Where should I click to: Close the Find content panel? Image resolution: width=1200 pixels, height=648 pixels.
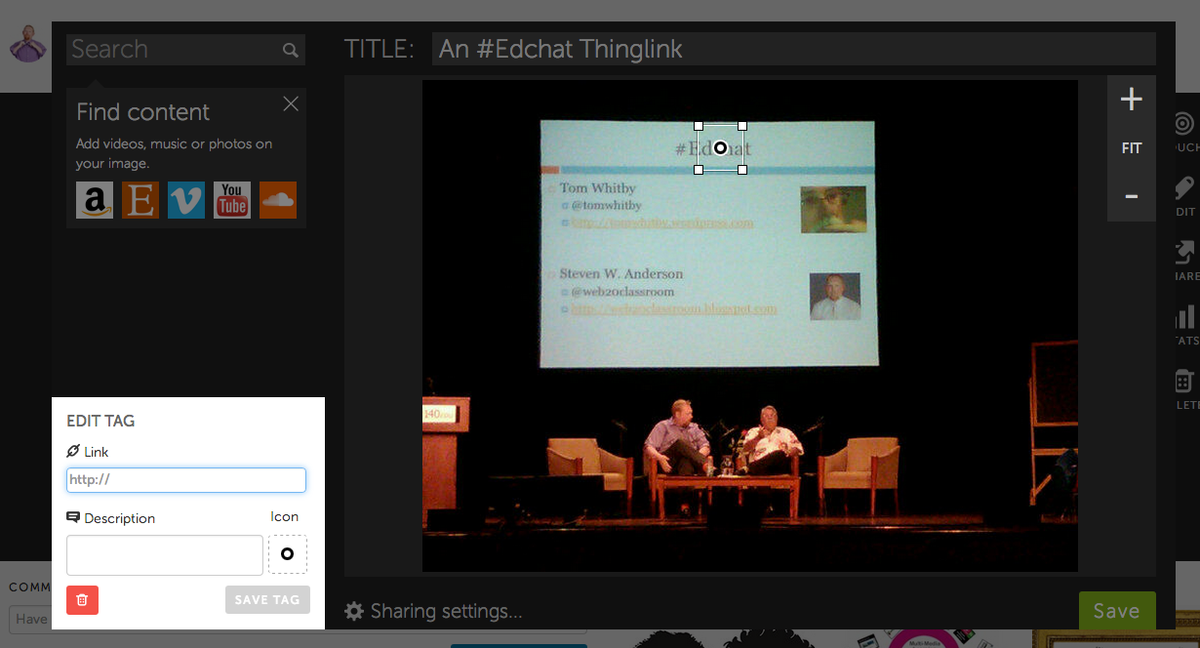290,103
